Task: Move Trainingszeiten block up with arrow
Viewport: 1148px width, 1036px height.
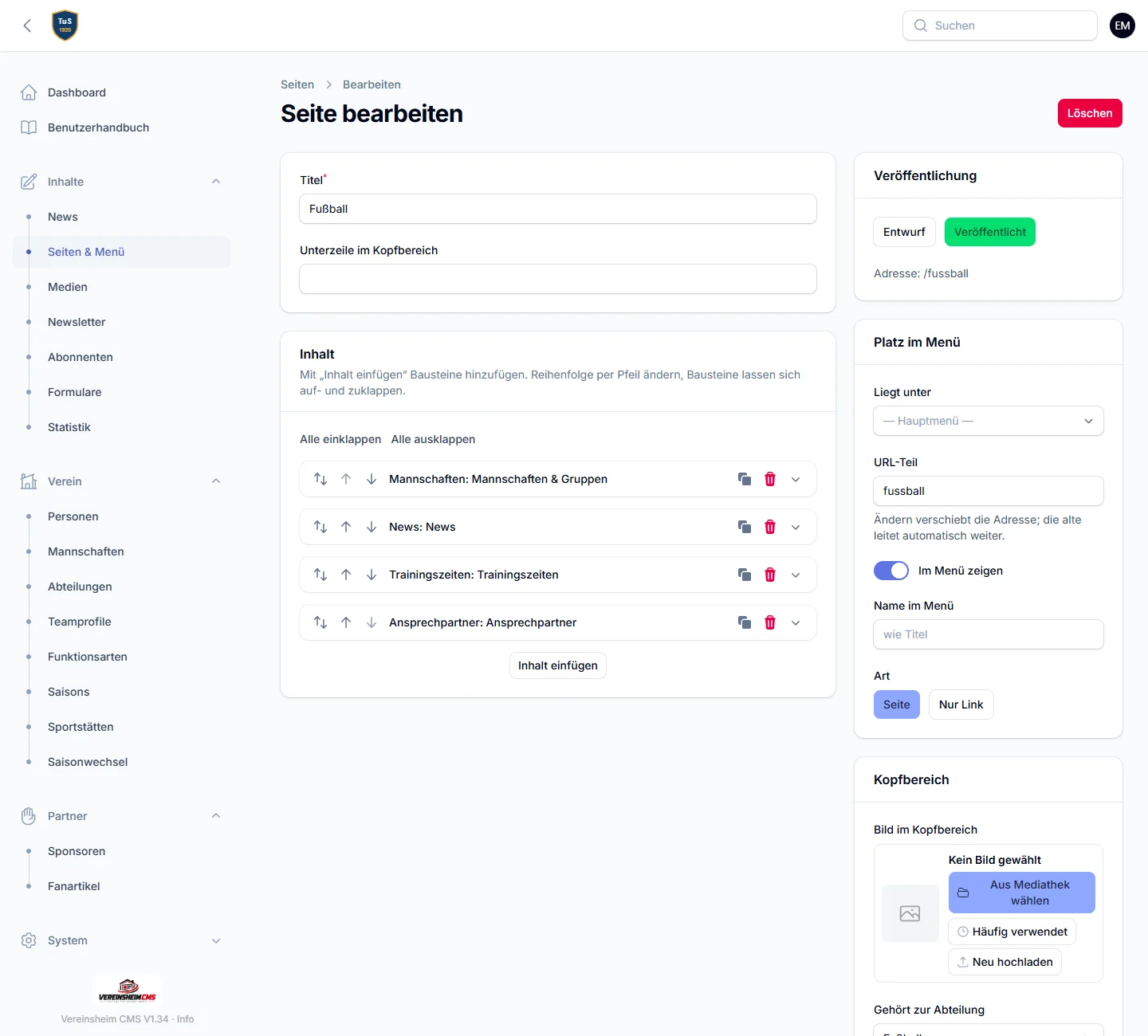Action: [346, 575]
